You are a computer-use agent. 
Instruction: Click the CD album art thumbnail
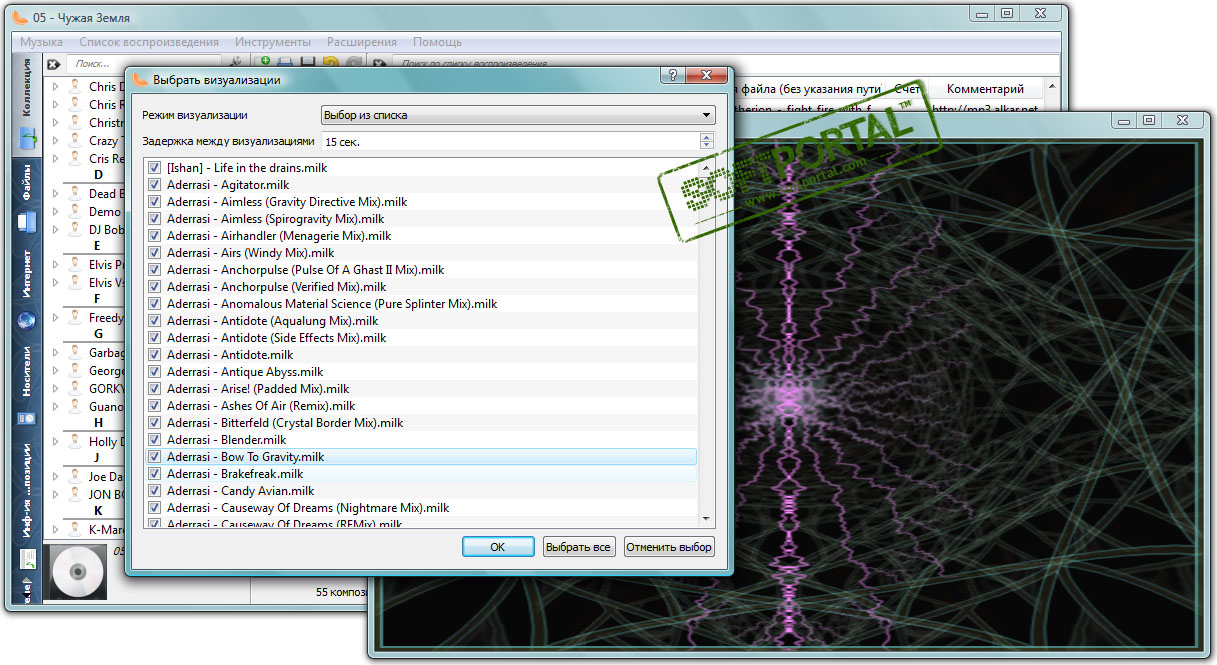click(x=77, y=573)
